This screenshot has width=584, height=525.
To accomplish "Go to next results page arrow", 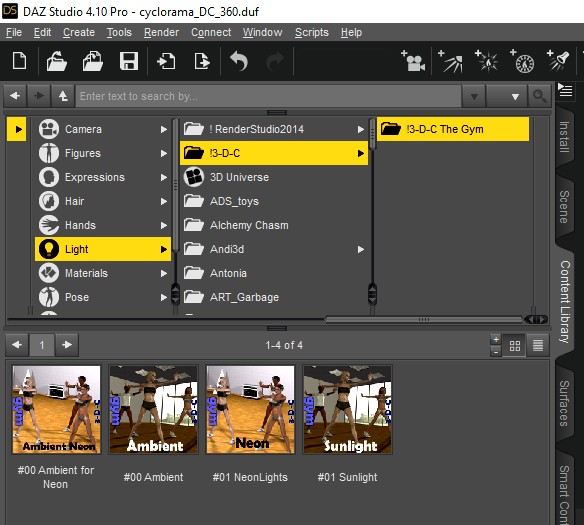I will point(67,345).
